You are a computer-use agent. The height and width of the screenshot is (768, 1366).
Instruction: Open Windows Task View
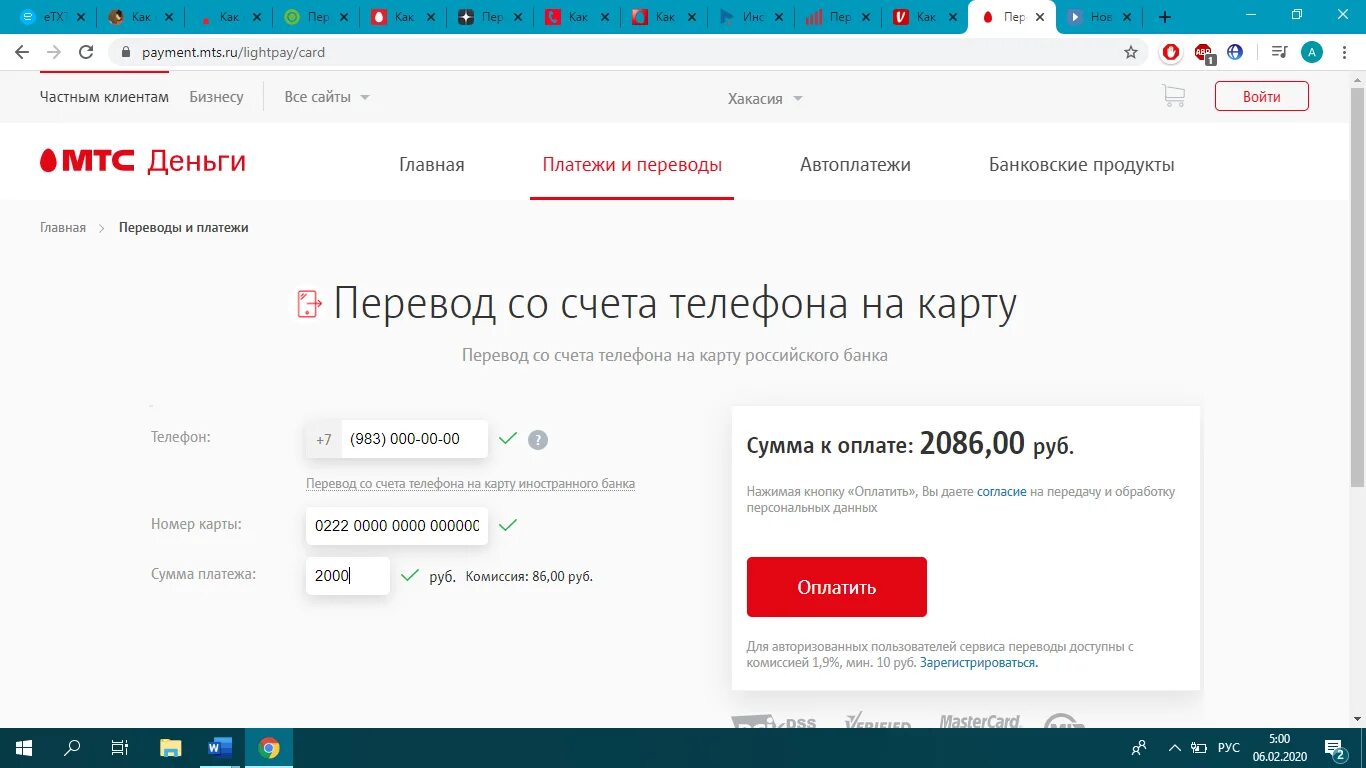coord(120,748)
